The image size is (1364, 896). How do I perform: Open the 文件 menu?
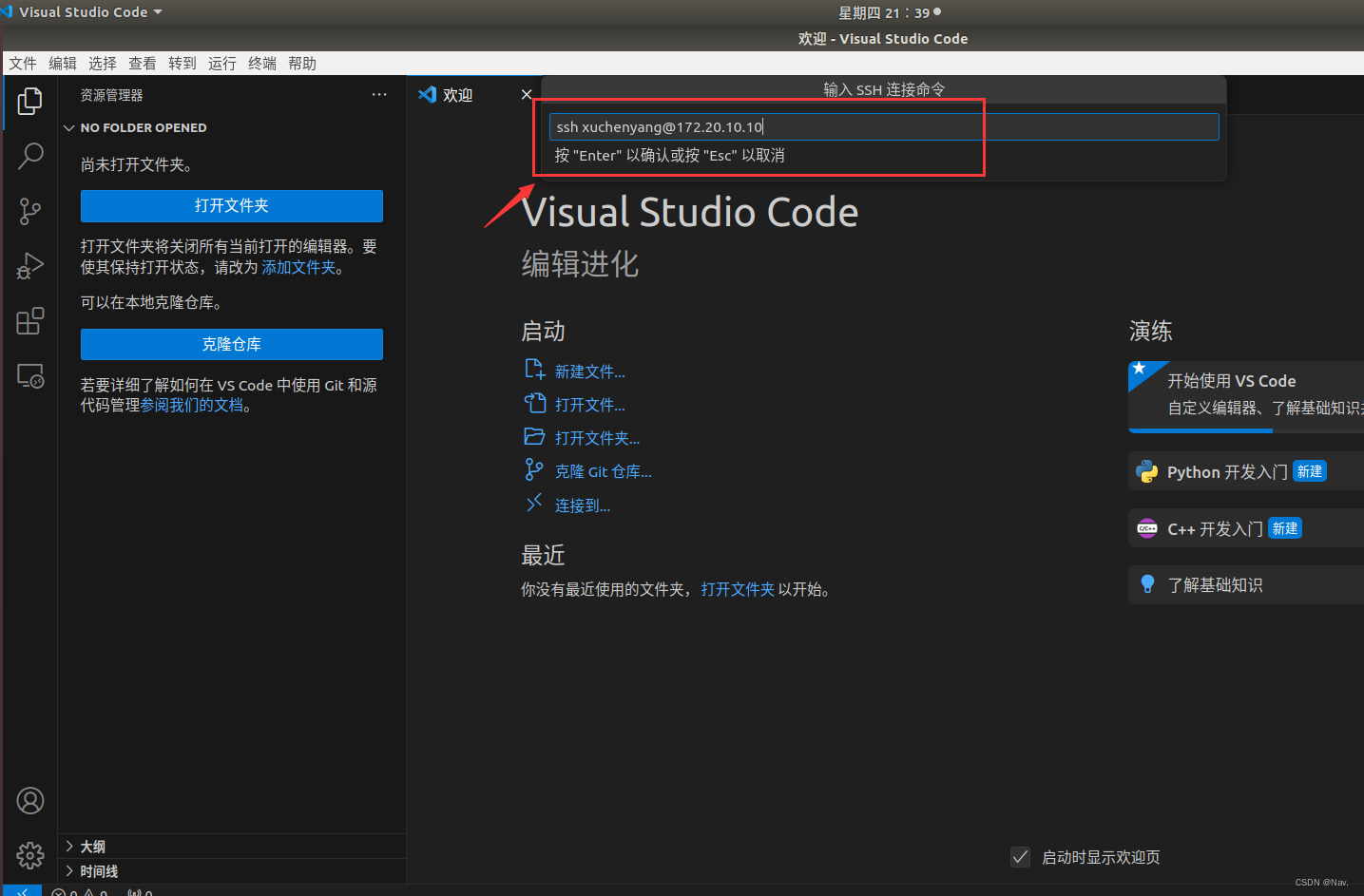coord(23,64)
